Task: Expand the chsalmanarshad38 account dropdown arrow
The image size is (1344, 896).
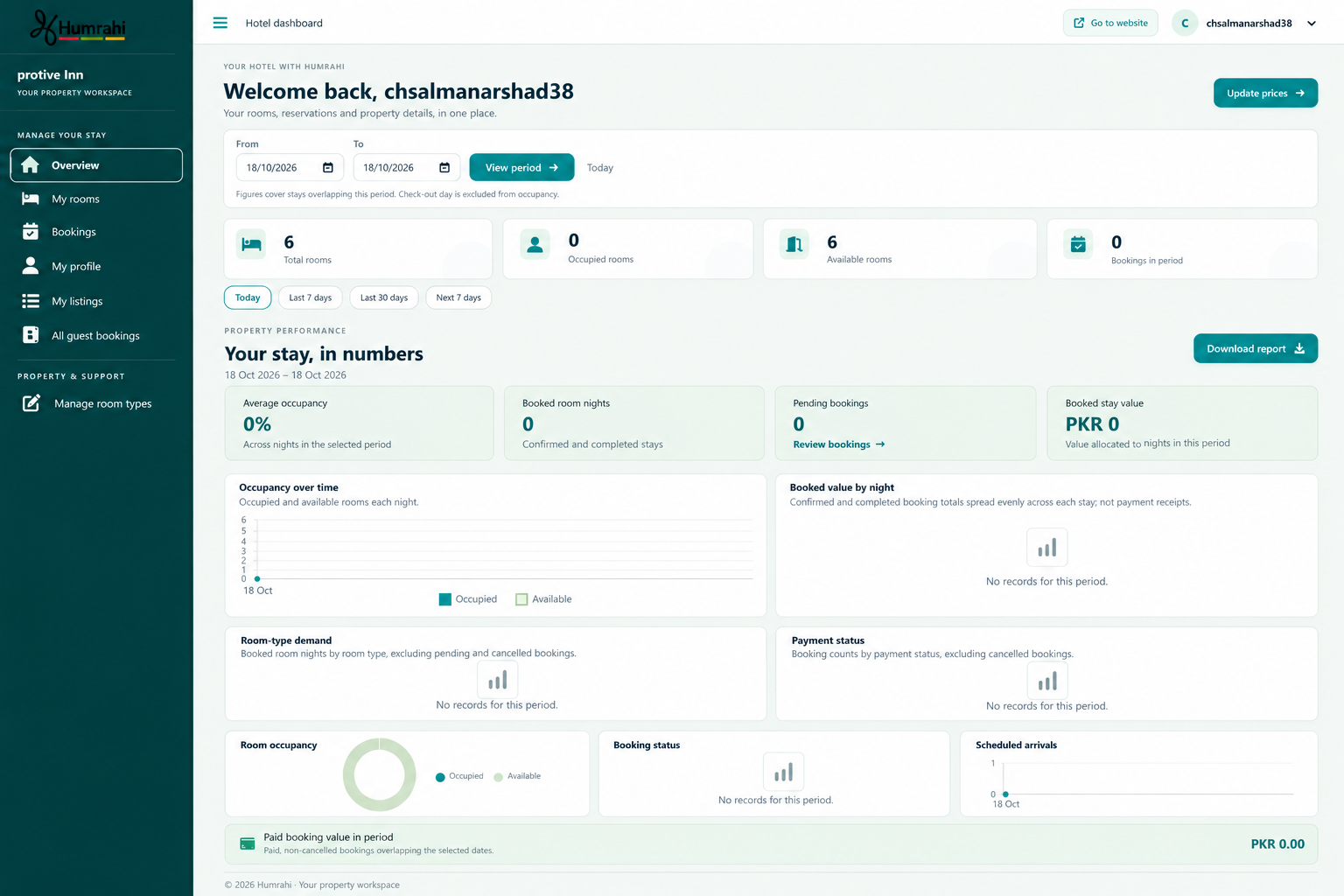Action: coord(1312,24)
